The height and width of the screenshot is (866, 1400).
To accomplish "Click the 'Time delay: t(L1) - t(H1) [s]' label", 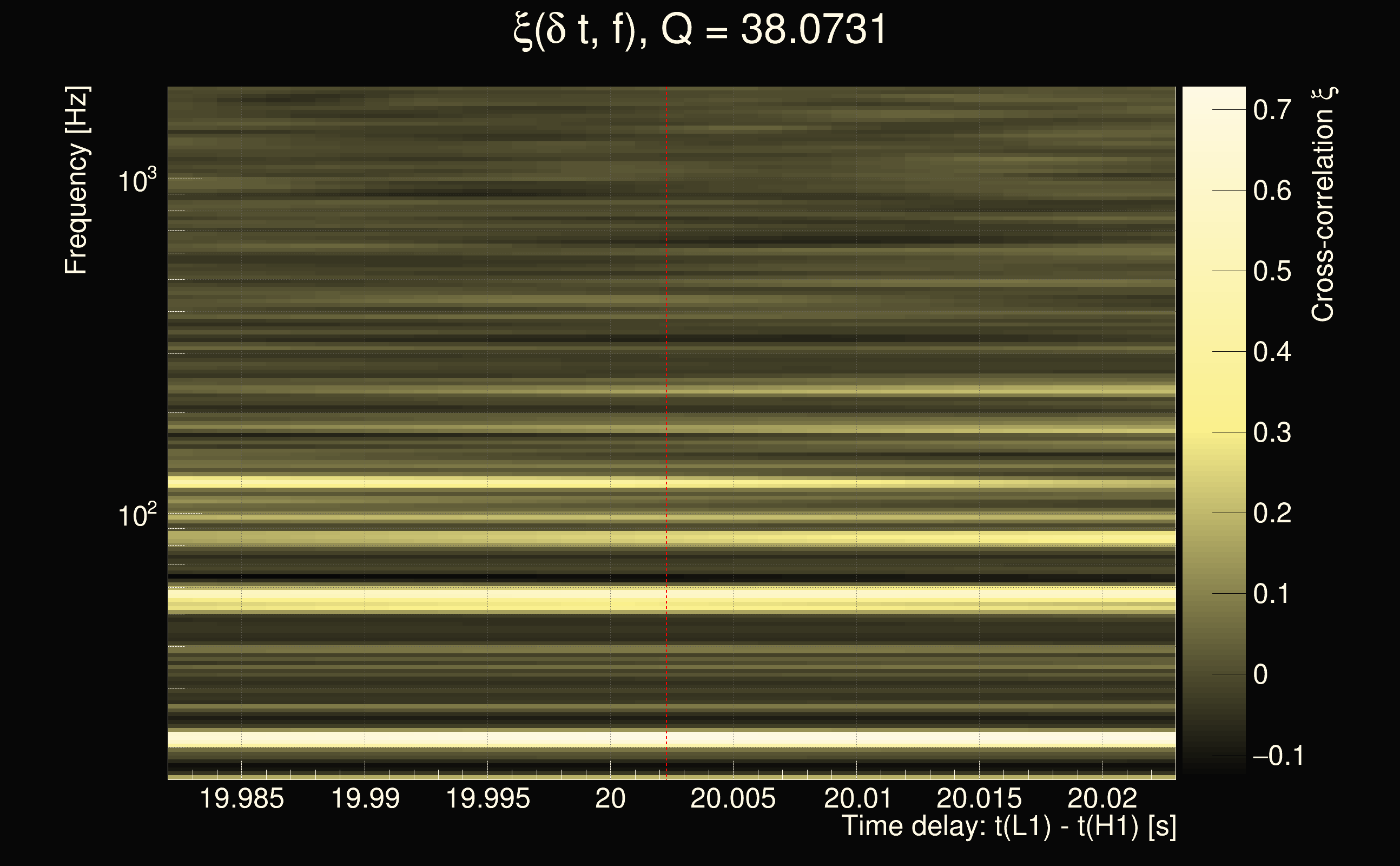I will tap(1008, 826).
